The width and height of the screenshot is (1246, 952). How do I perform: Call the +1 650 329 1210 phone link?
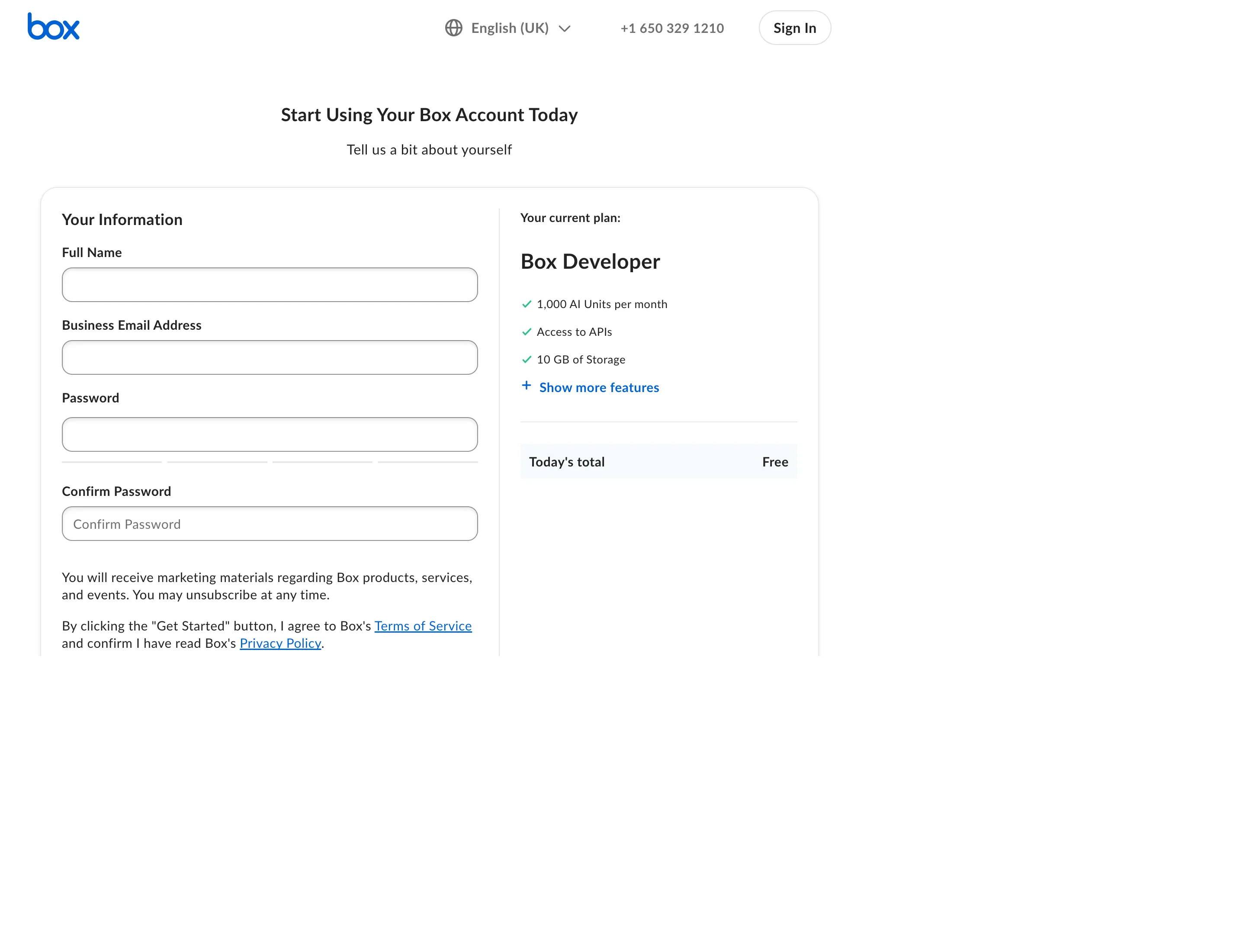[672, 28]
